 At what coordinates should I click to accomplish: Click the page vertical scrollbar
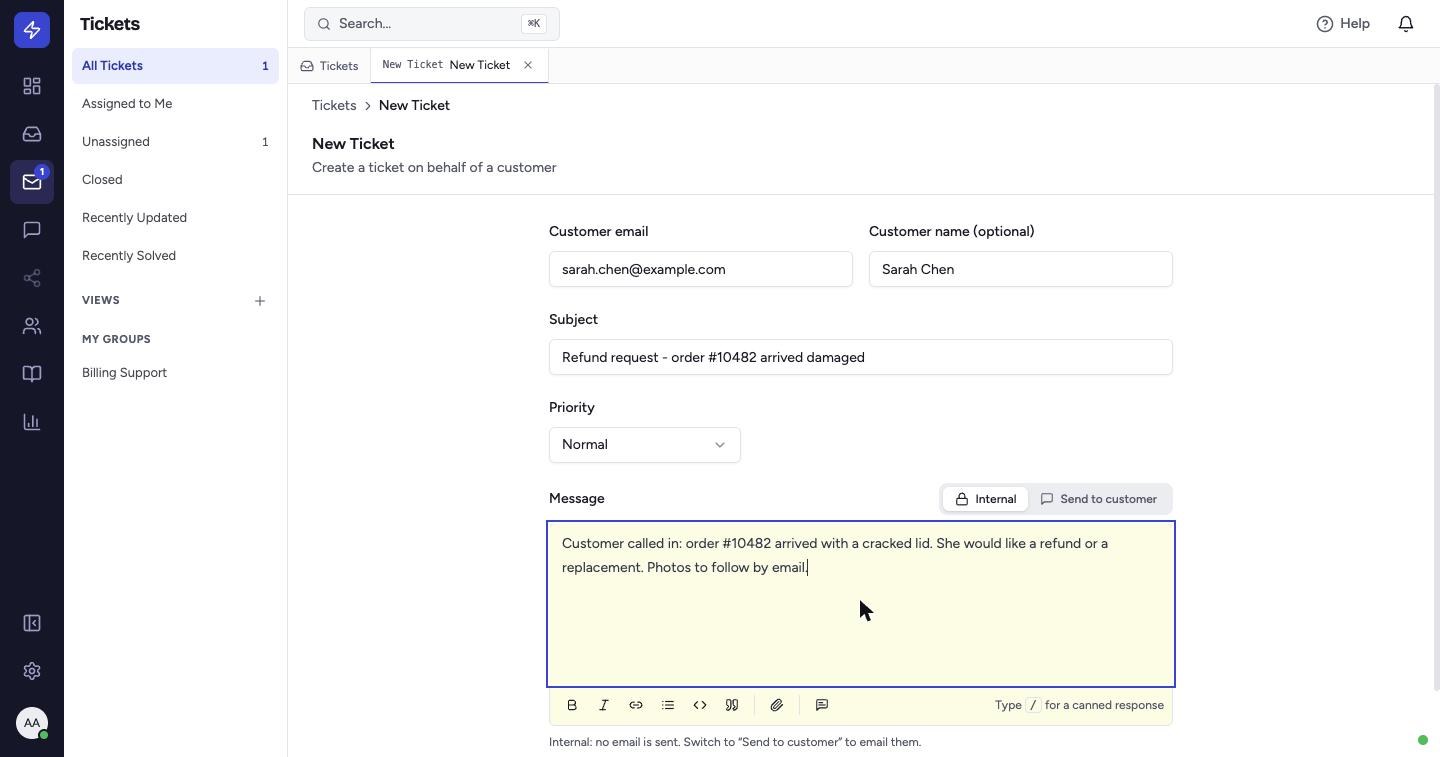(1436, 387)
